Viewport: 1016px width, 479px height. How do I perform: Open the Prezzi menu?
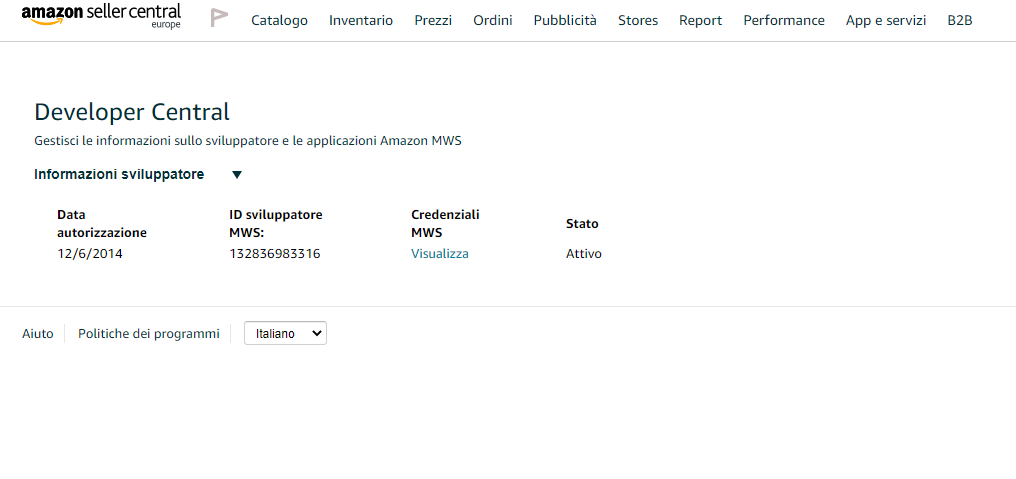click(433, 20)
